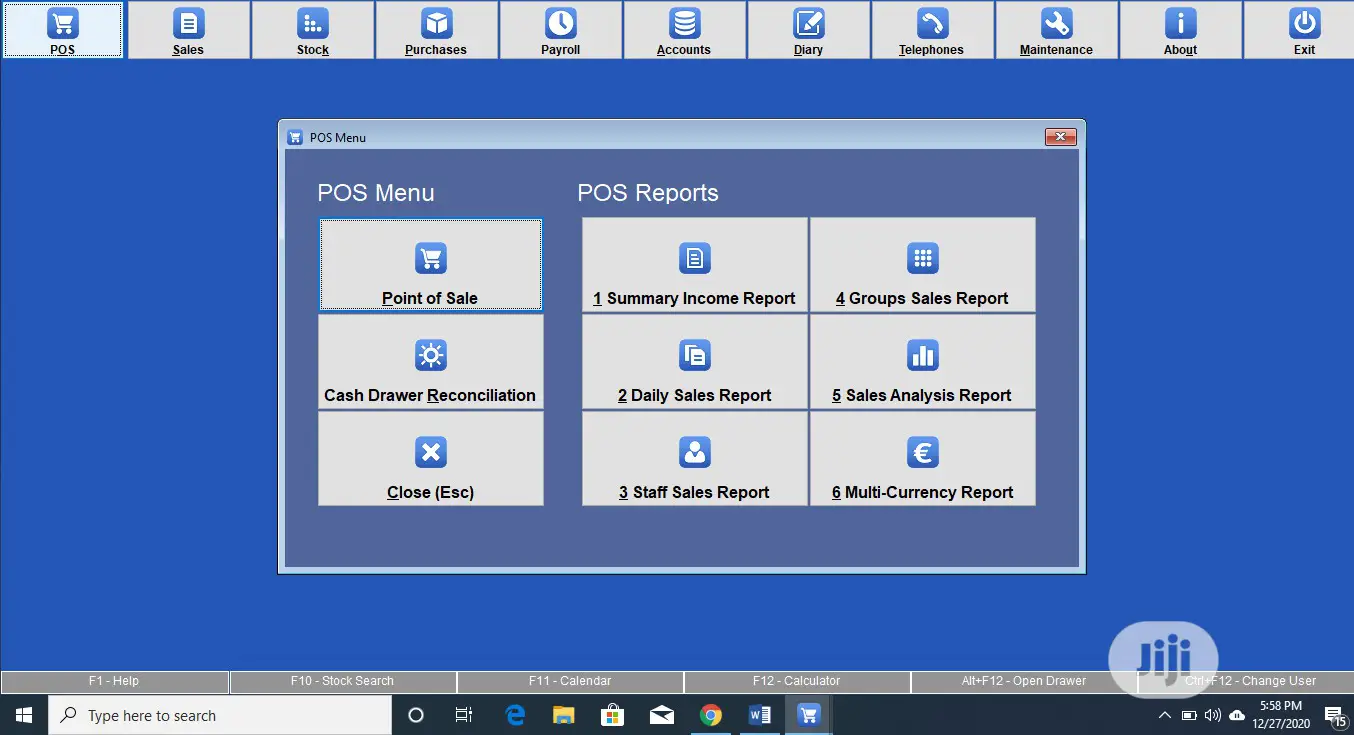Image resolution: width=1354 pixels, height=735 pixels.
Task: Open the taskbar clock 5:58 PM
Action: click(1280, 715)
